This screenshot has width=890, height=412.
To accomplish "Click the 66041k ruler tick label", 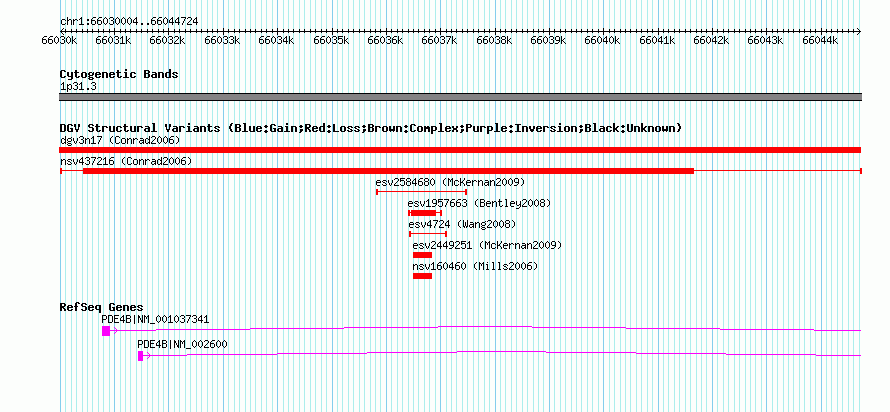I will [x=658, y=40].
